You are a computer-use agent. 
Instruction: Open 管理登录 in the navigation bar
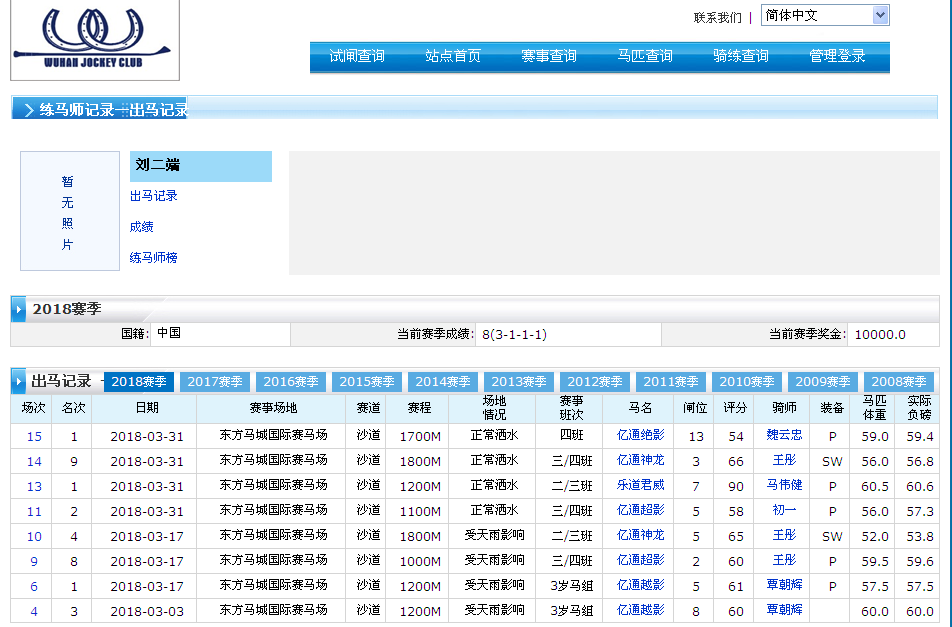[837, 57]
